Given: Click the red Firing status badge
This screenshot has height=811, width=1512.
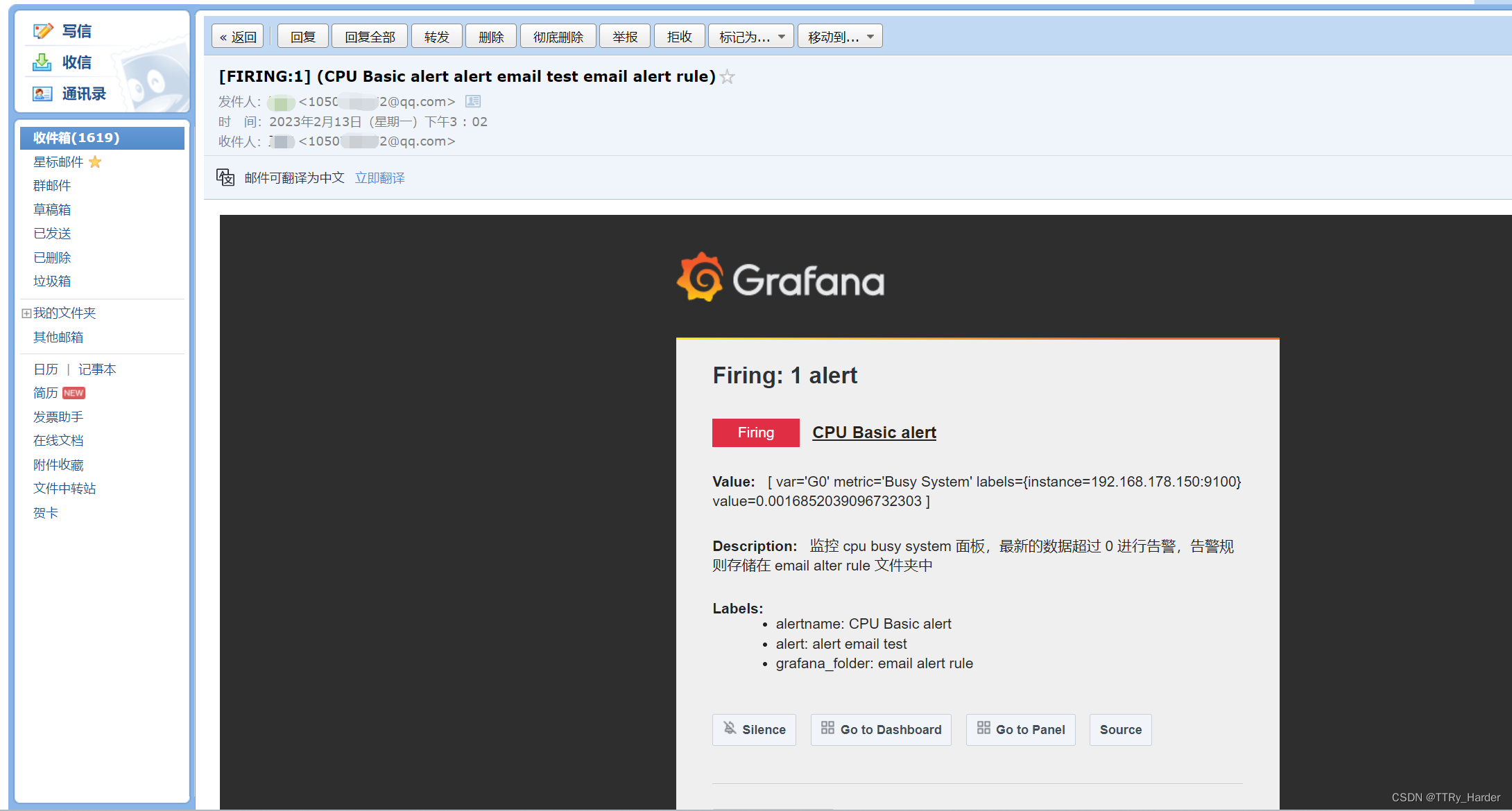Looking at the screenshot, I should point(755,433).
